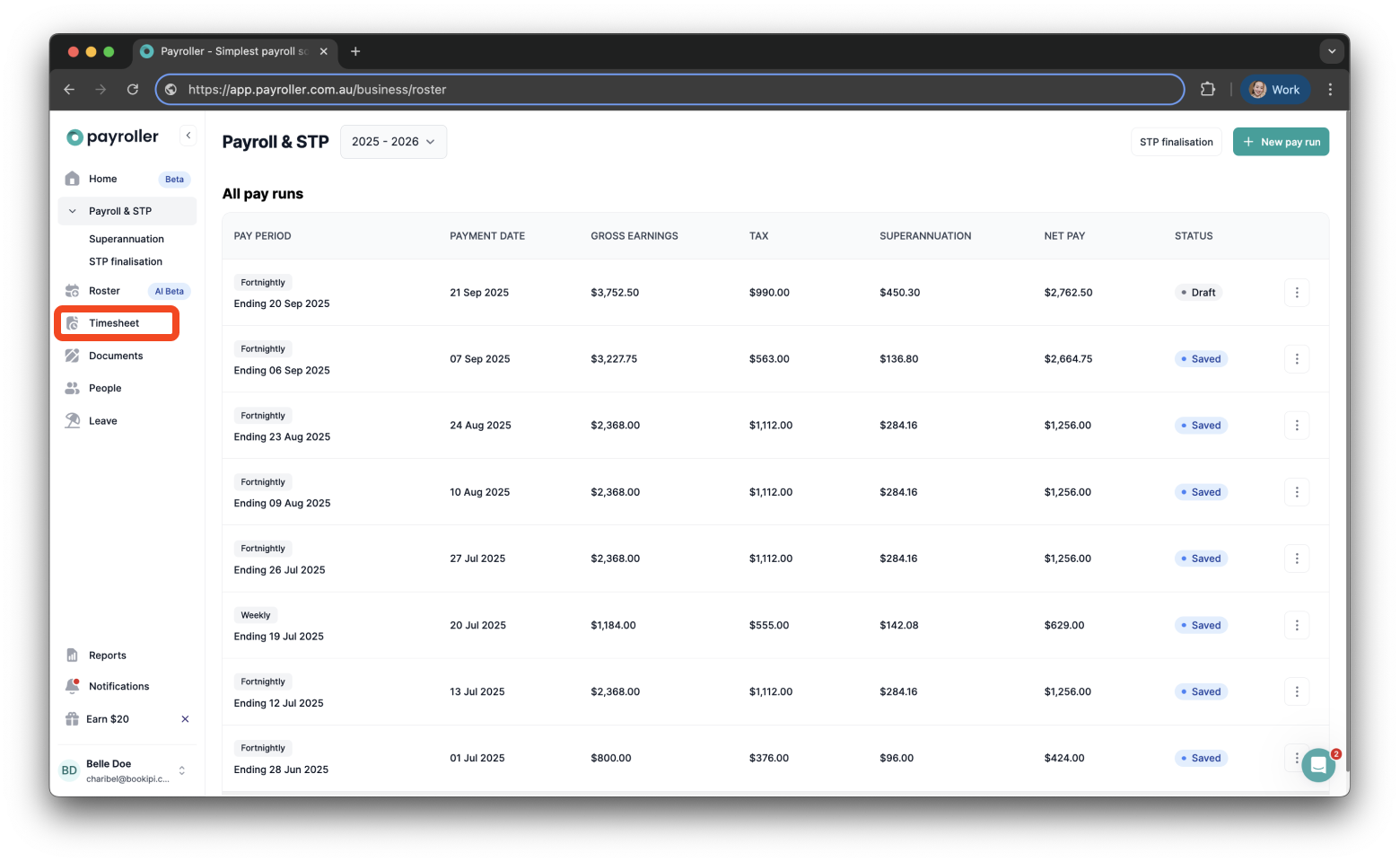Image resolution: width=1400 pixels, height=862 pixels.
Task: Toggle the Belle Doe account menu
Action: [181, 770]
